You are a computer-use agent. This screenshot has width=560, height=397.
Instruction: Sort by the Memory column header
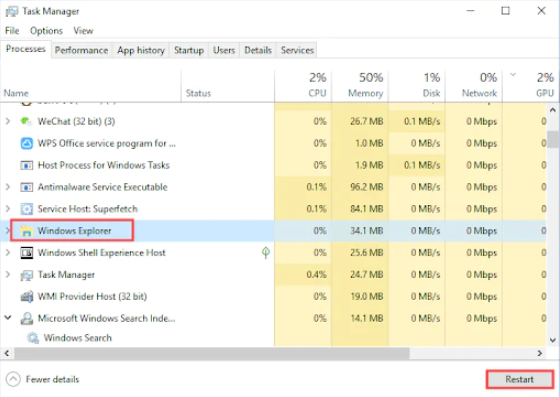coord(360,86)
